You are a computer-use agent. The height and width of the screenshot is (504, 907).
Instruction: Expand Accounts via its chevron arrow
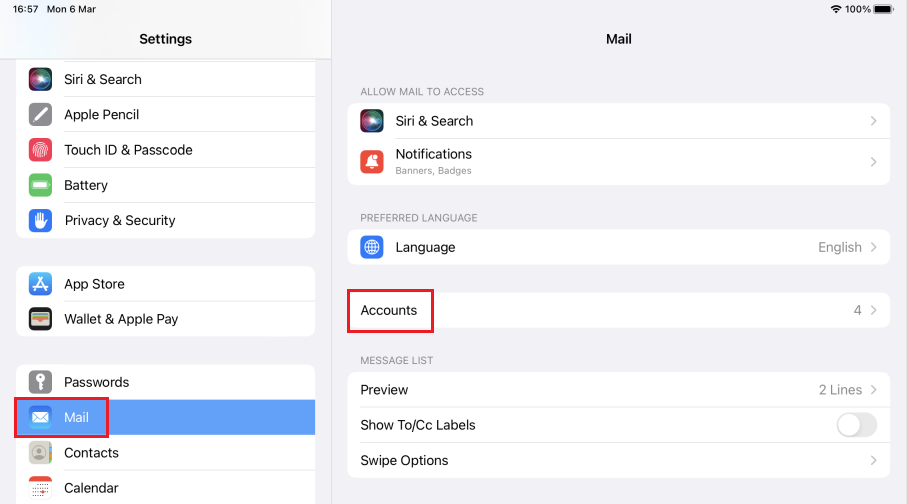873,311
